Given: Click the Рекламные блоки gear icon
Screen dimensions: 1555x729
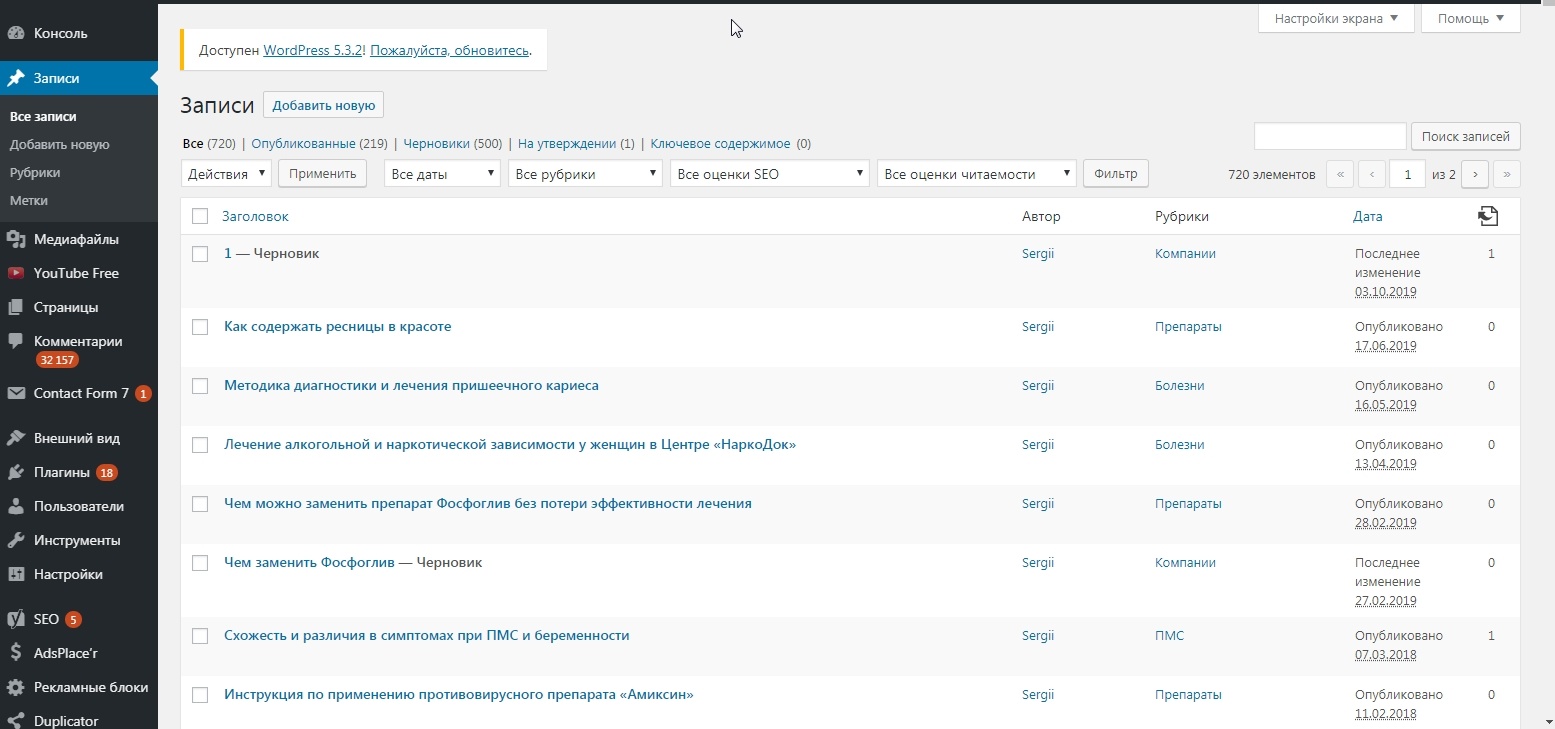Looking at the screenshot, I should pos(16,687).
